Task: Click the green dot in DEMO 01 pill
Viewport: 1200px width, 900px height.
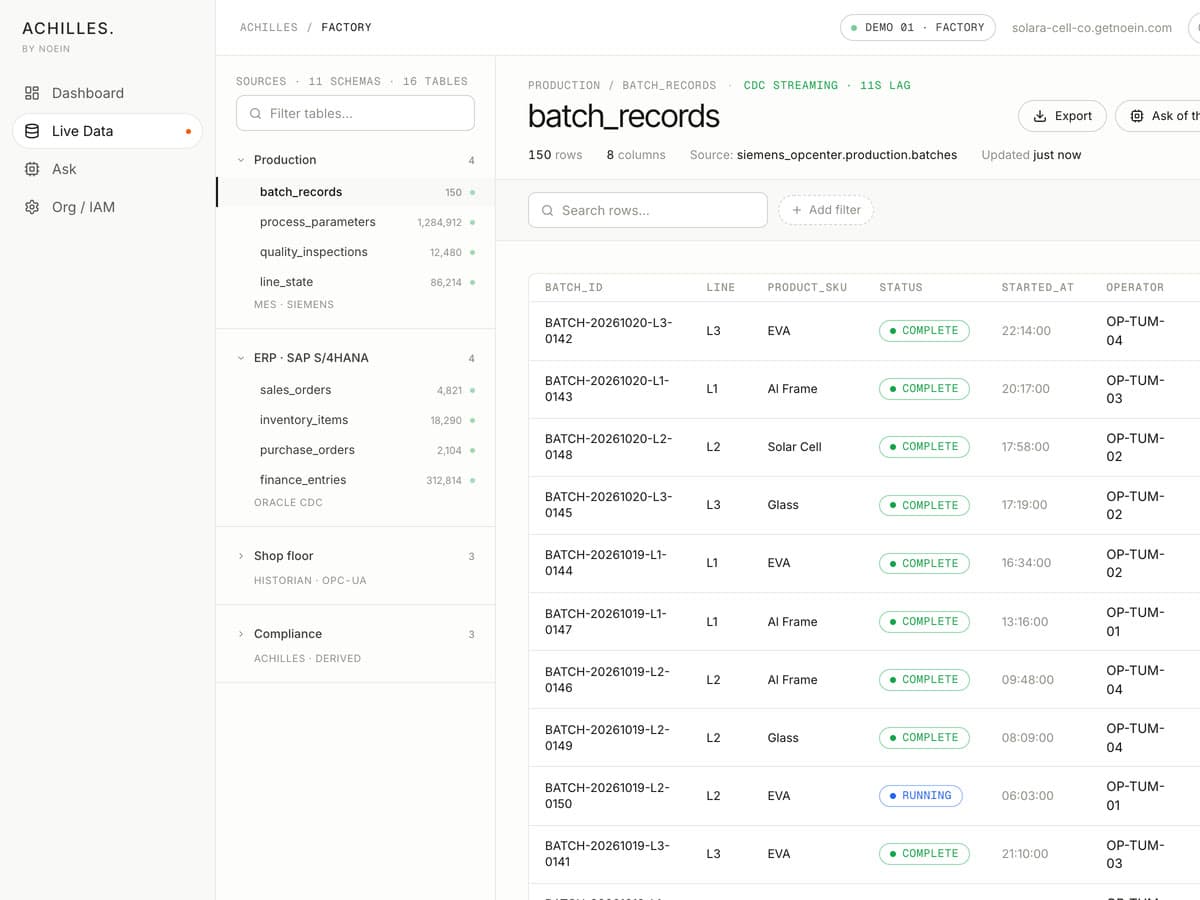Action: coord(854,28)
